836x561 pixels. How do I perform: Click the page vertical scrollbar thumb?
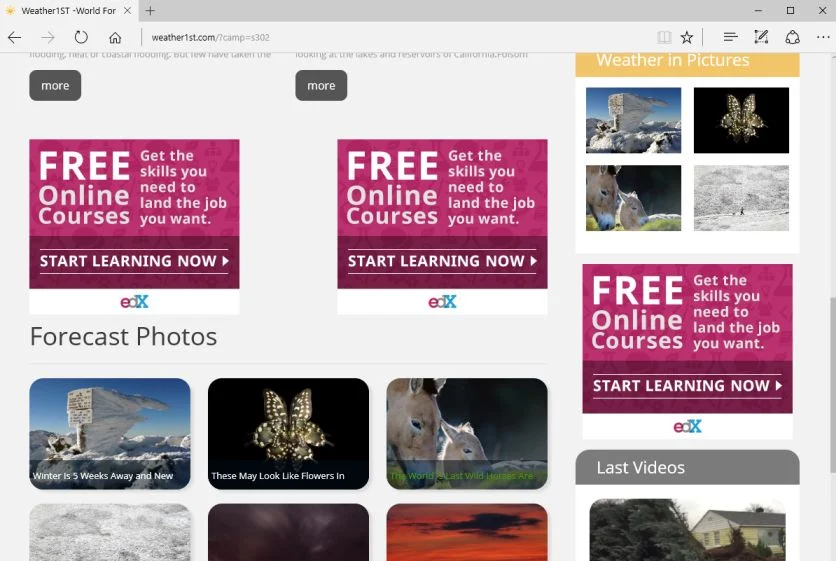tap(832, 384)
